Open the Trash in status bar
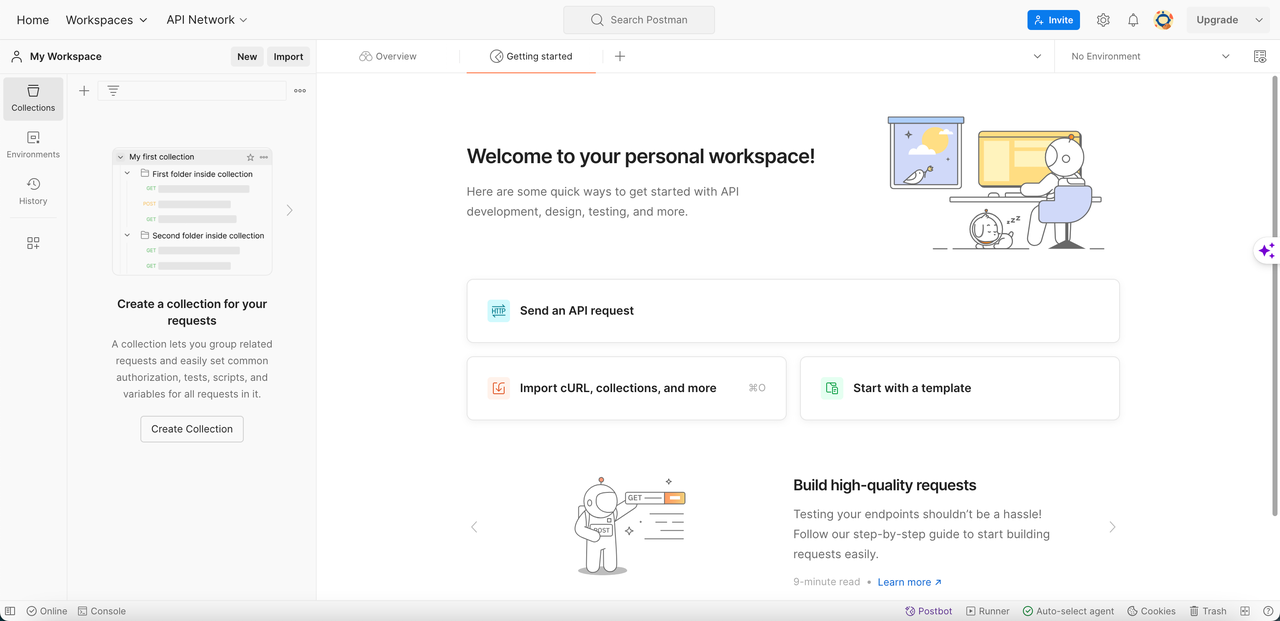Viewport: 1280px width, 621px height. point(1208,611)
